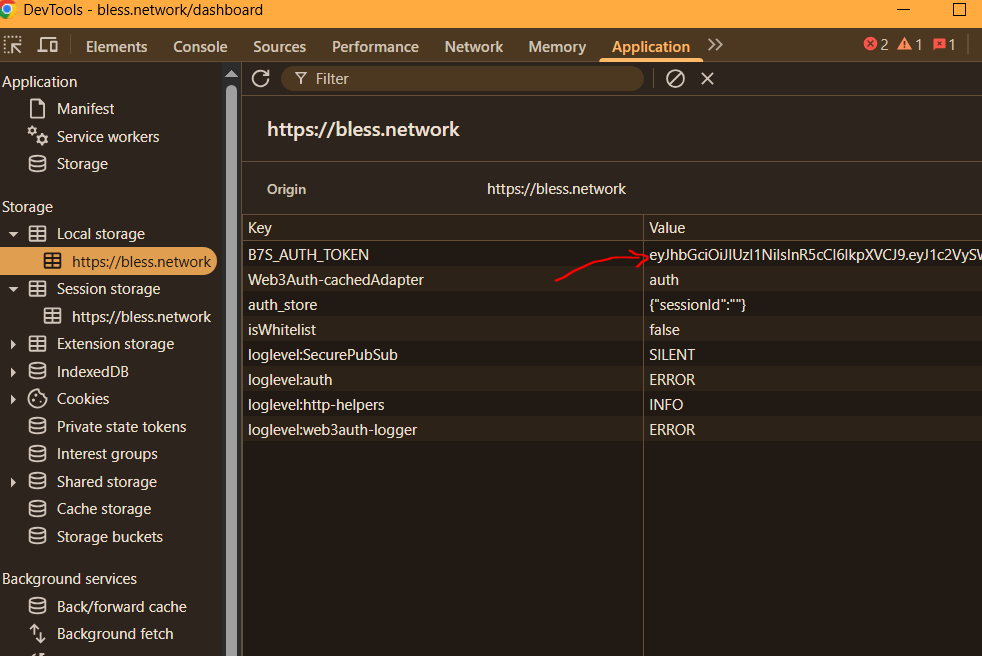Open the Memory tab

(x=557, y=46)
